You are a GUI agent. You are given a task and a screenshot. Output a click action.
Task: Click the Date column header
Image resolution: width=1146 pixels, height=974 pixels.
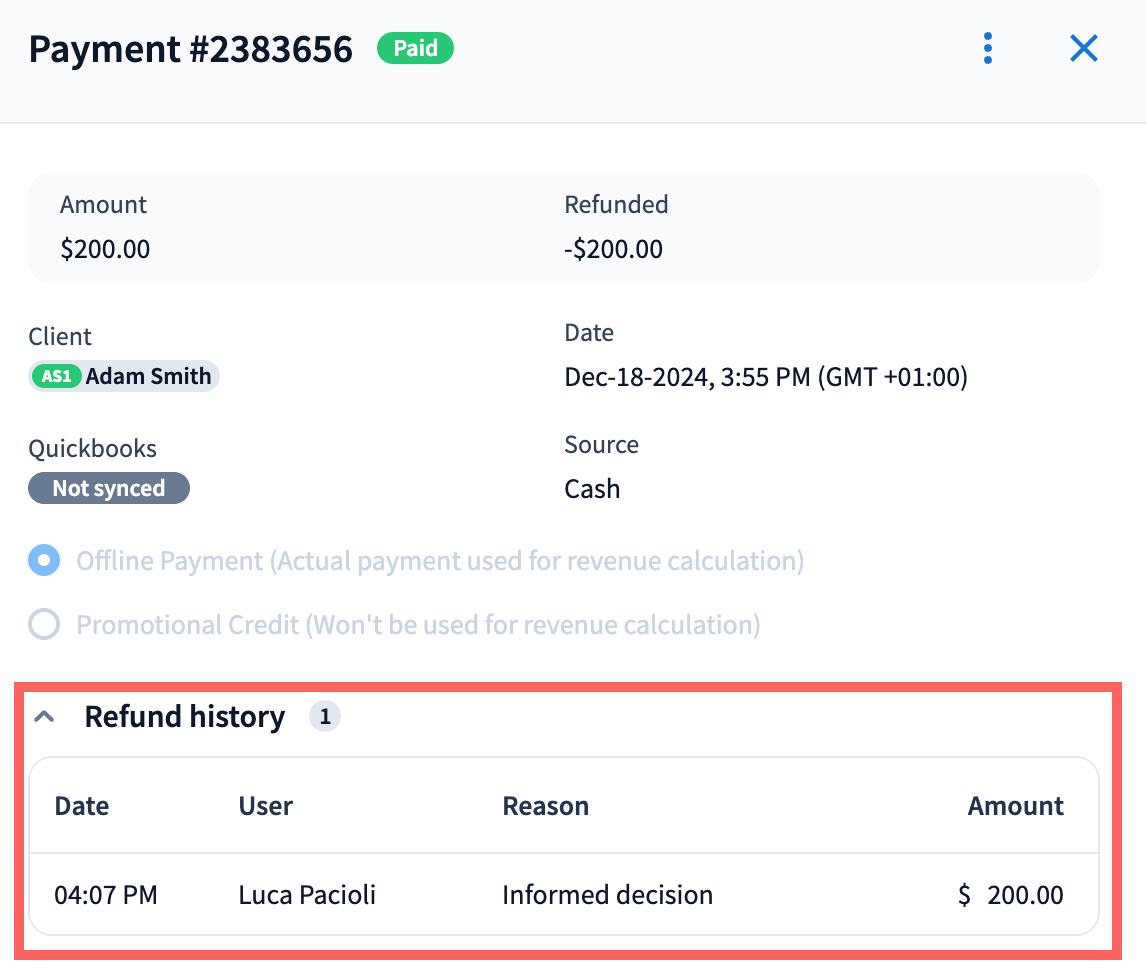tap(82, 806)
